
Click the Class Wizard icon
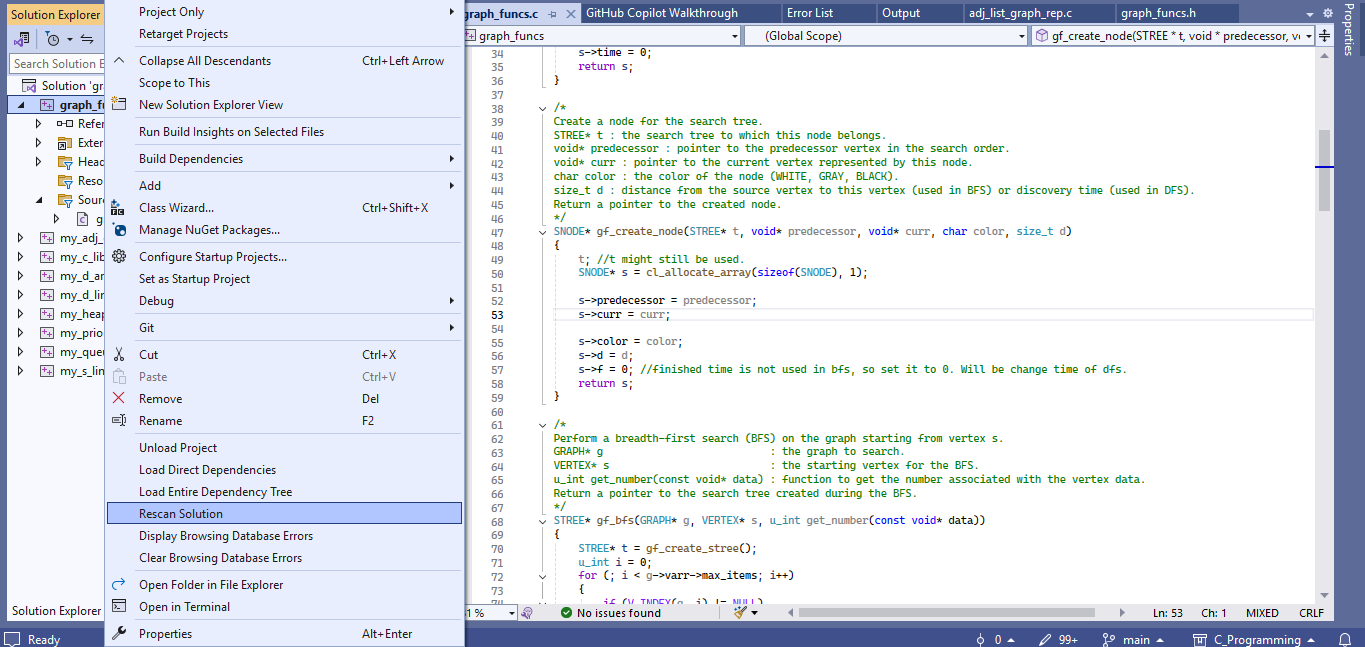[119, 208]
